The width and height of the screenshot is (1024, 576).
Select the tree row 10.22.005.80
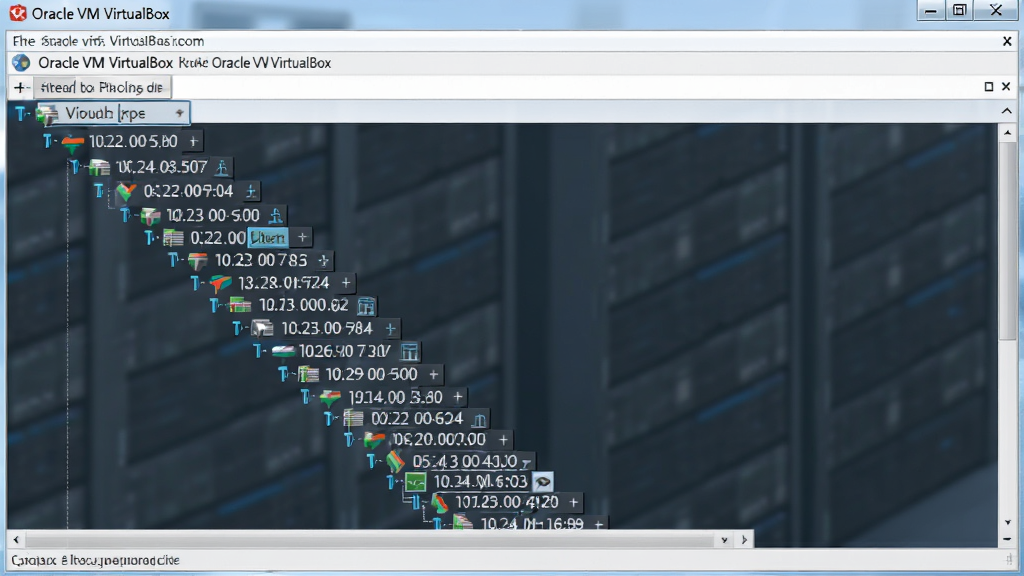(x=122, y=141)
